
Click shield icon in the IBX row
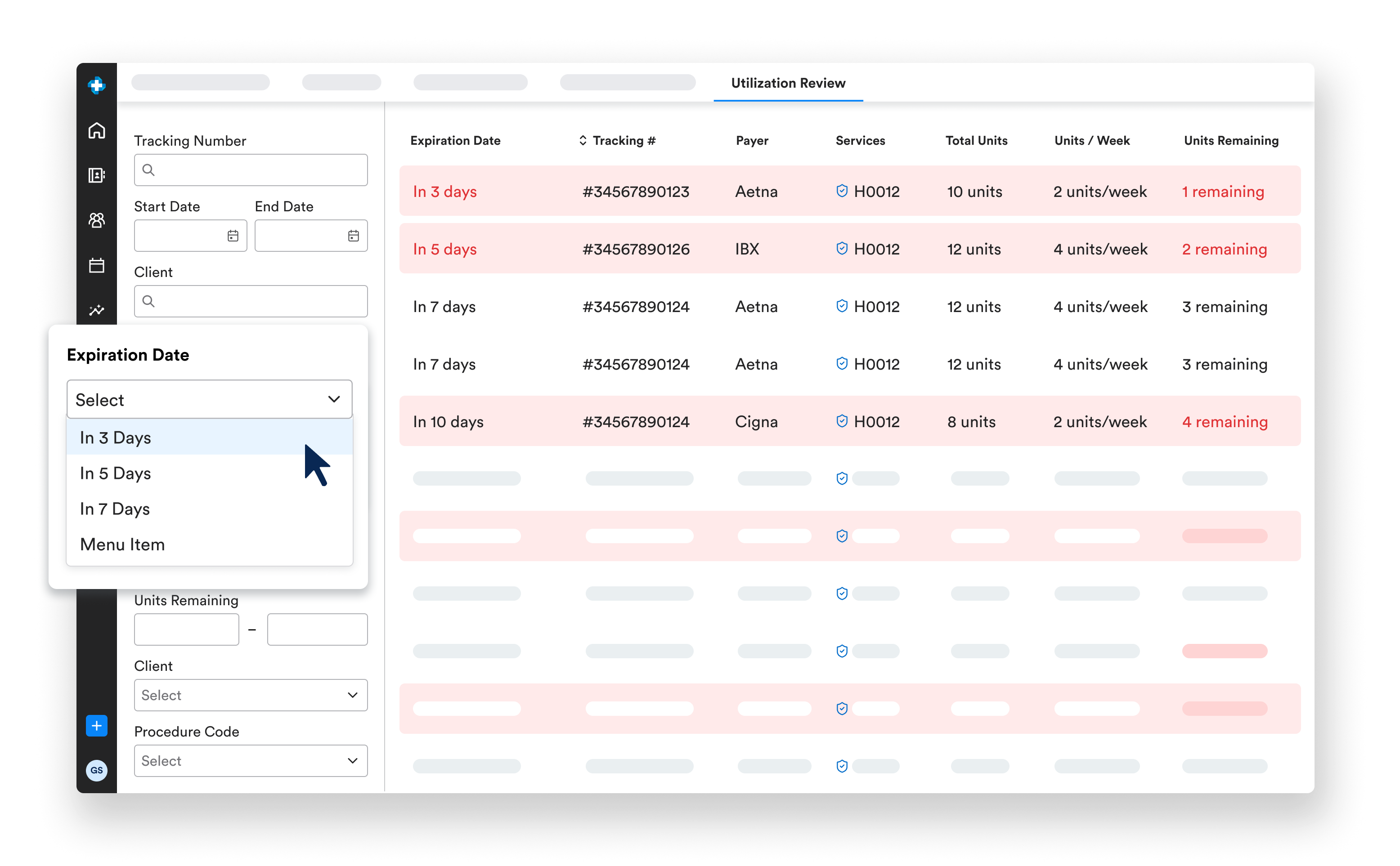click(x=841, y=249)
